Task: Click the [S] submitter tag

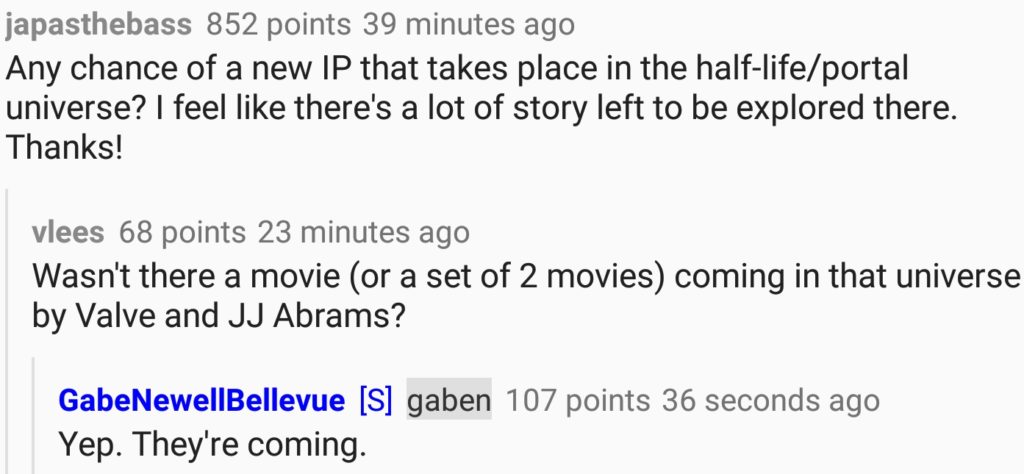Action: [x=374, y=401]
